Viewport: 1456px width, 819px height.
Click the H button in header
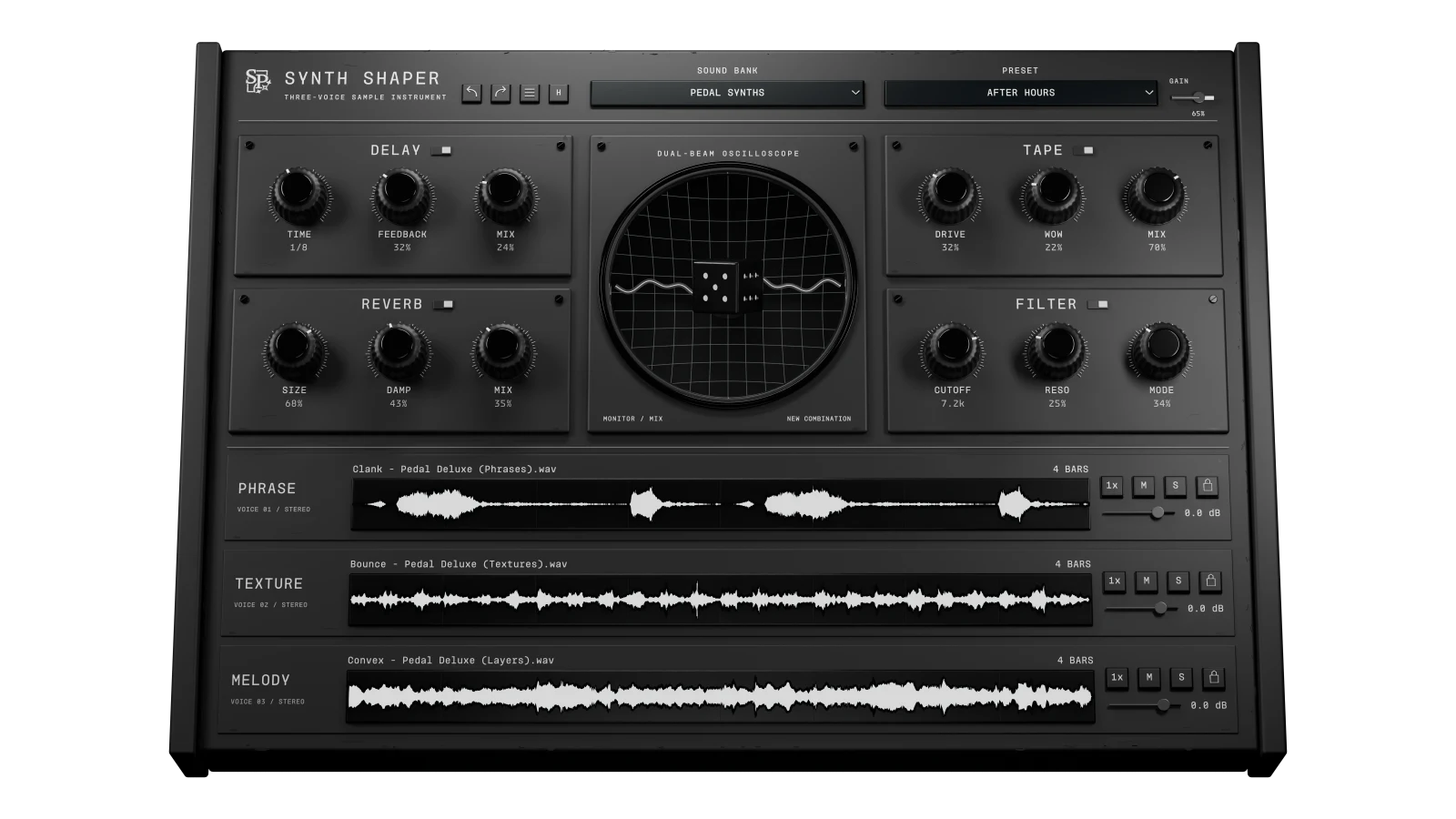coord(559,93)
